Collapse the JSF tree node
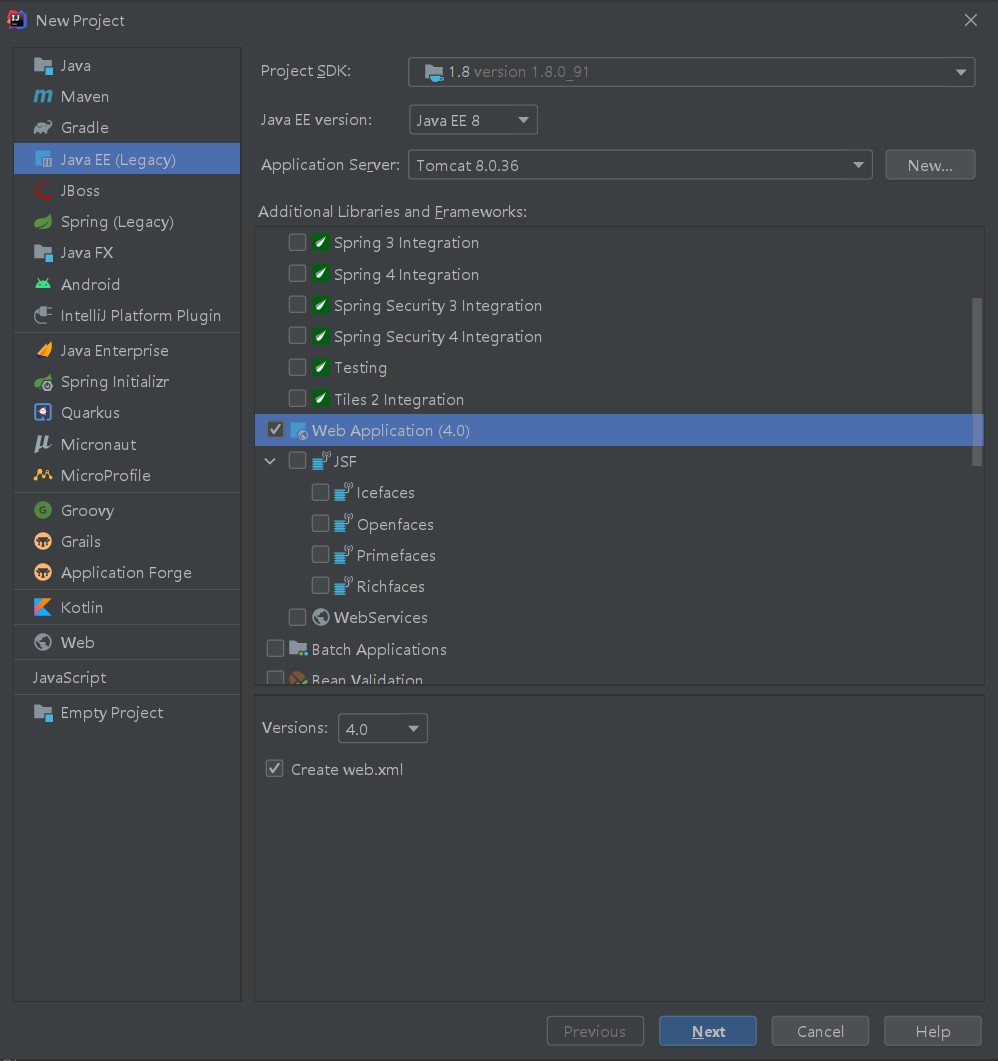Viewport: 998px width, 1061px height. coord(270,461)
